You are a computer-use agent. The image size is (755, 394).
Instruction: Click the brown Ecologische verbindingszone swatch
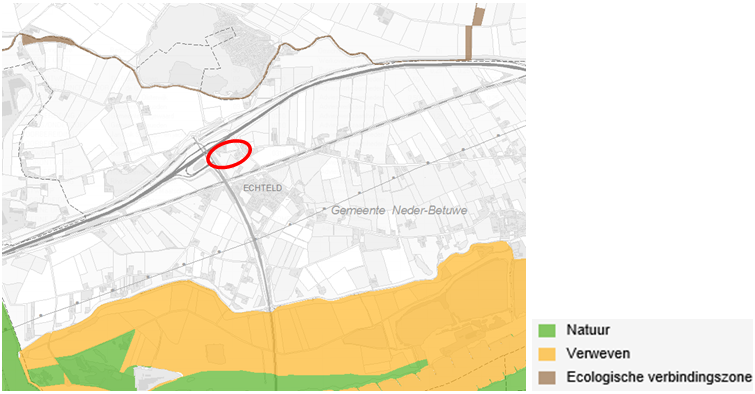(x=547, y=377)
